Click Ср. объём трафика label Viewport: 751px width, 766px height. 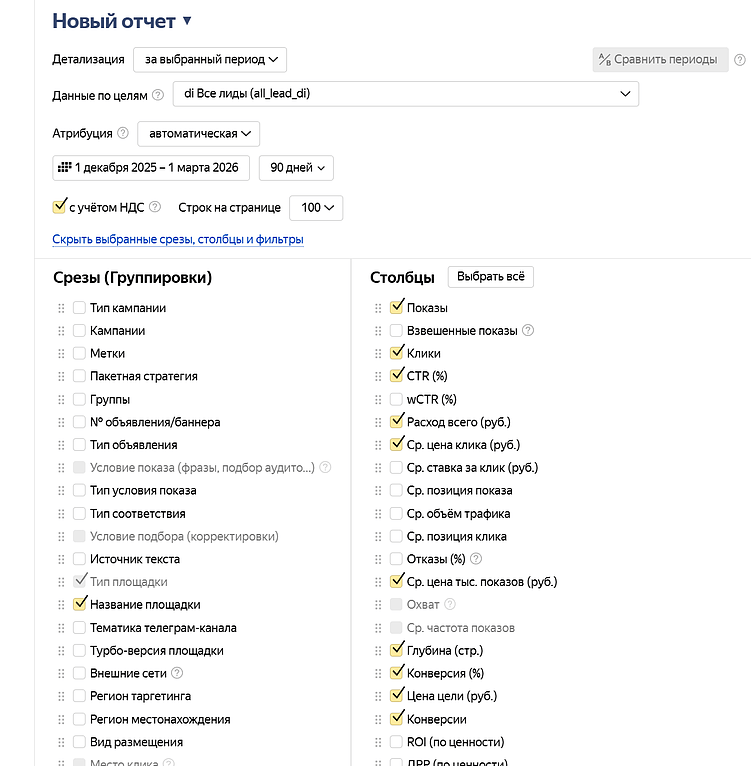(458, 513)
